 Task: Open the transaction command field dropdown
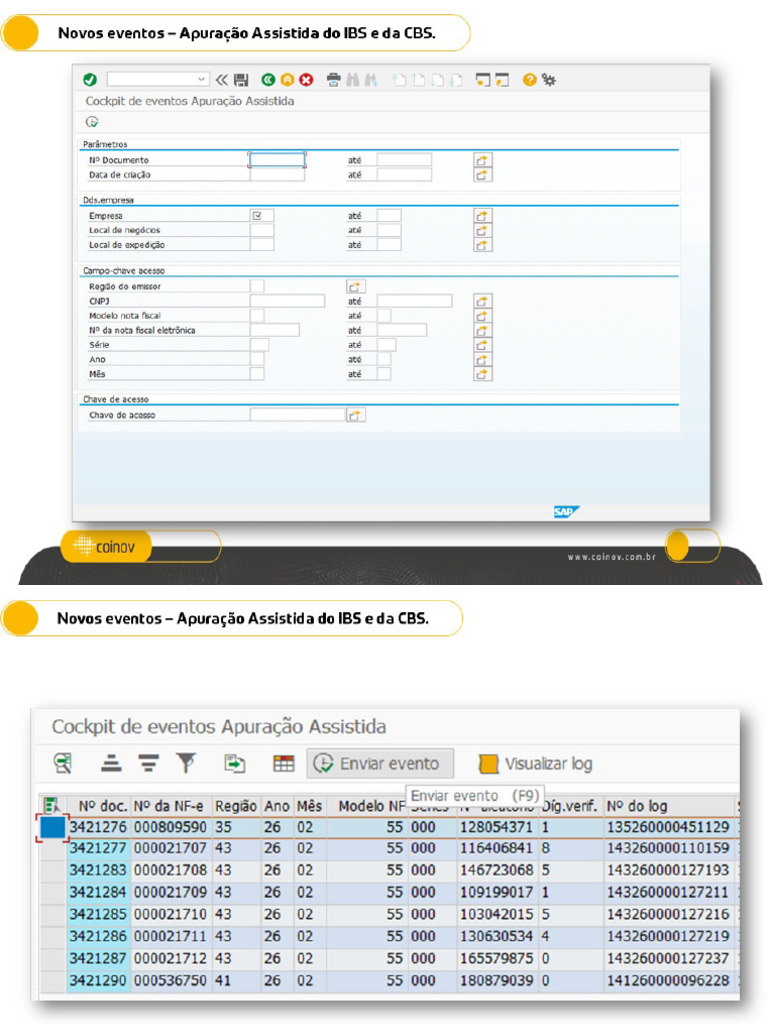201,79
